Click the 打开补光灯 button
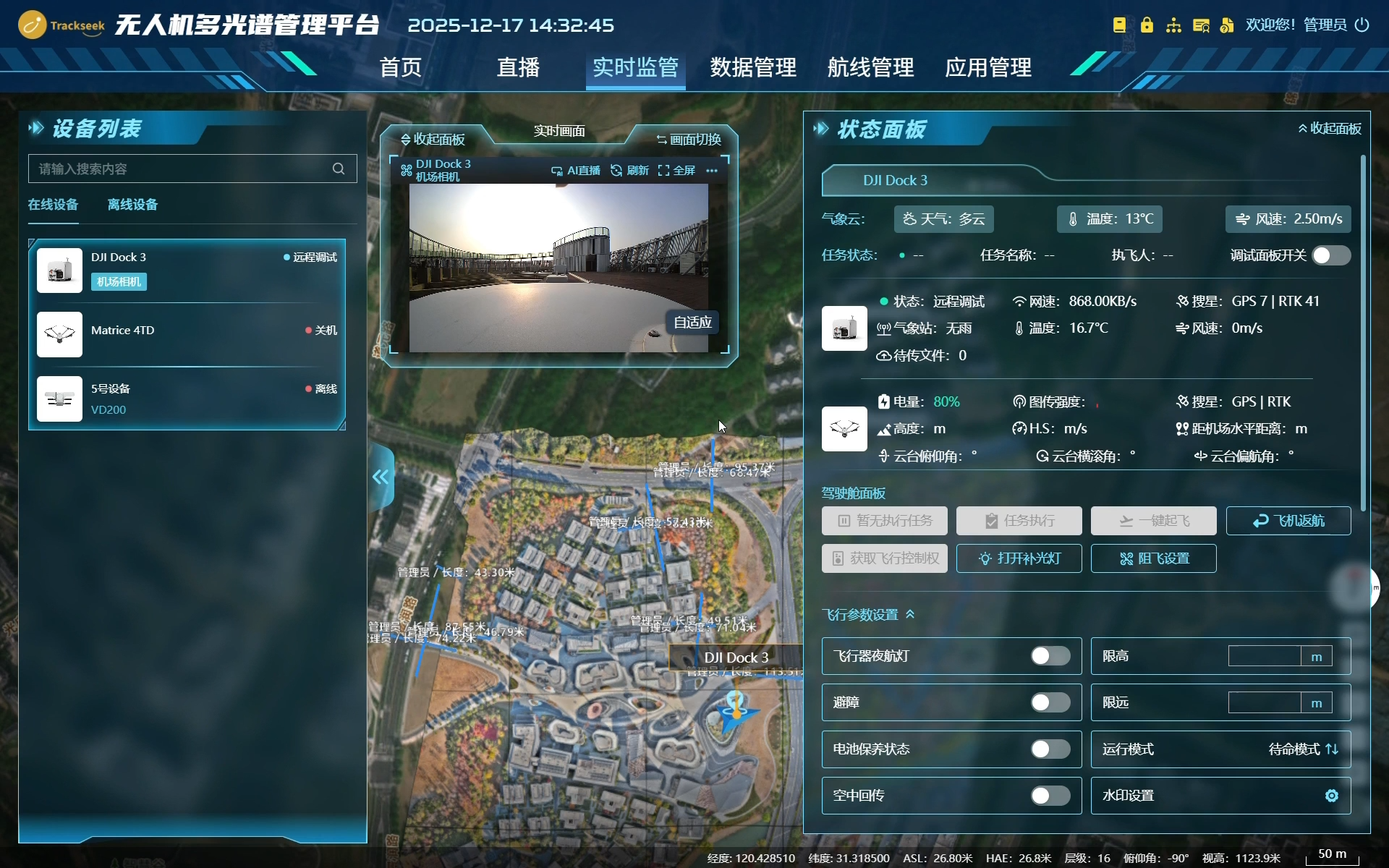The width and height of the screenshot is (1389, 868). click(1019, 558)
